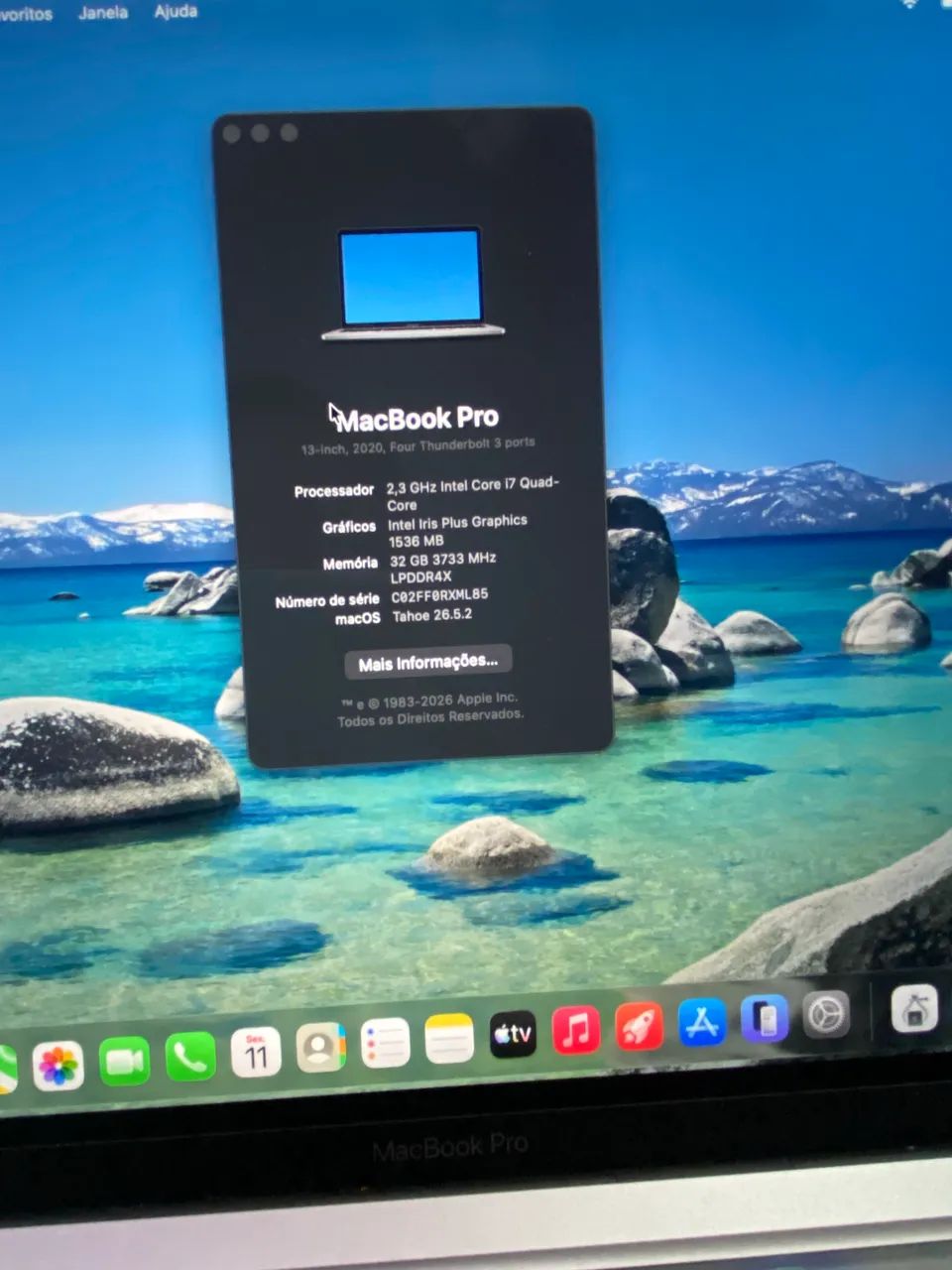Image resolution: width=952 pixels, height=1270 pixels.
Task: Click the MacBook laptop image
Action: [x=413, y=285]
